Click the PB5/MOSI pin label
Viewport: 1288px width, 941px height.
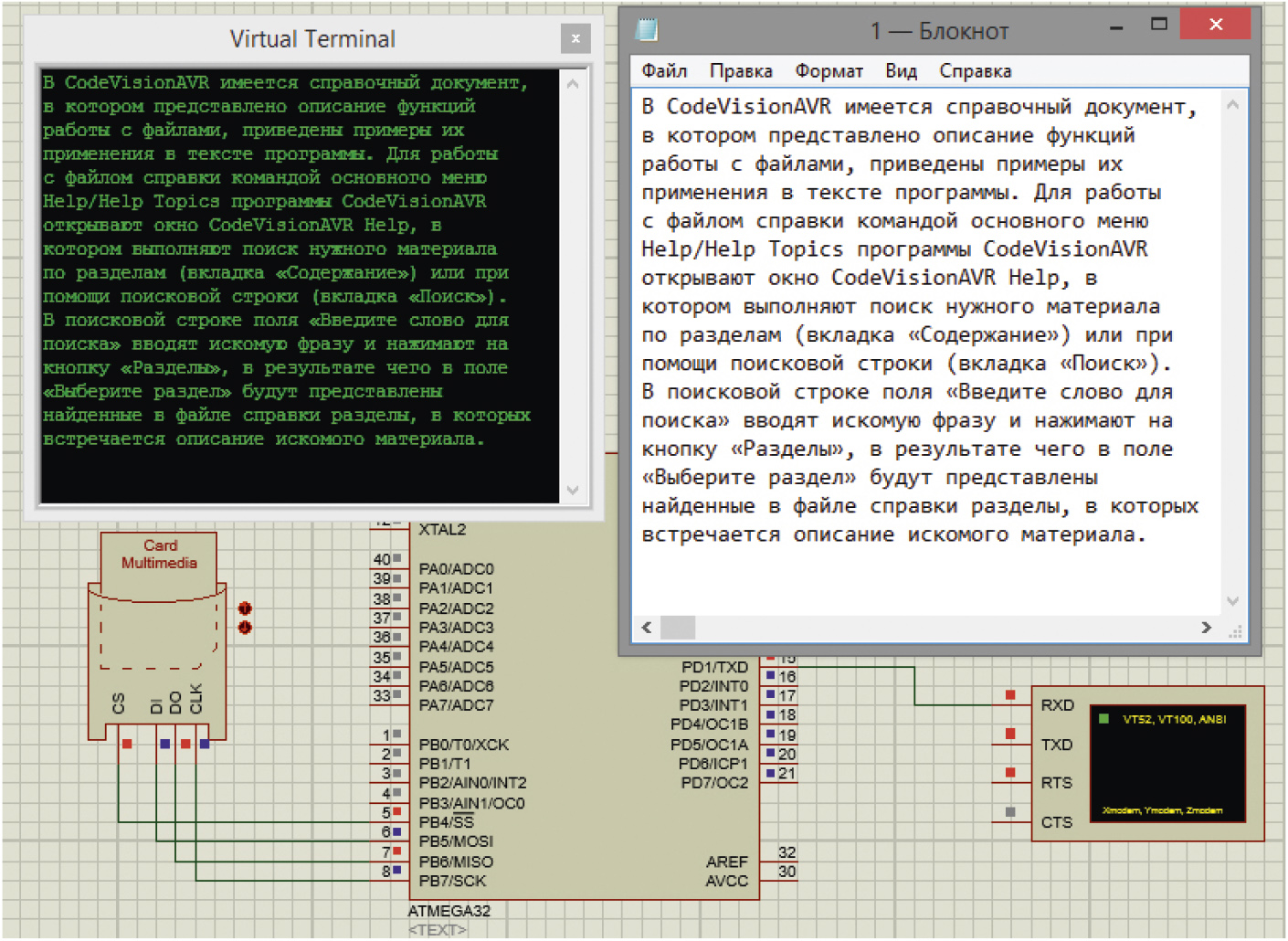[456, 841]
